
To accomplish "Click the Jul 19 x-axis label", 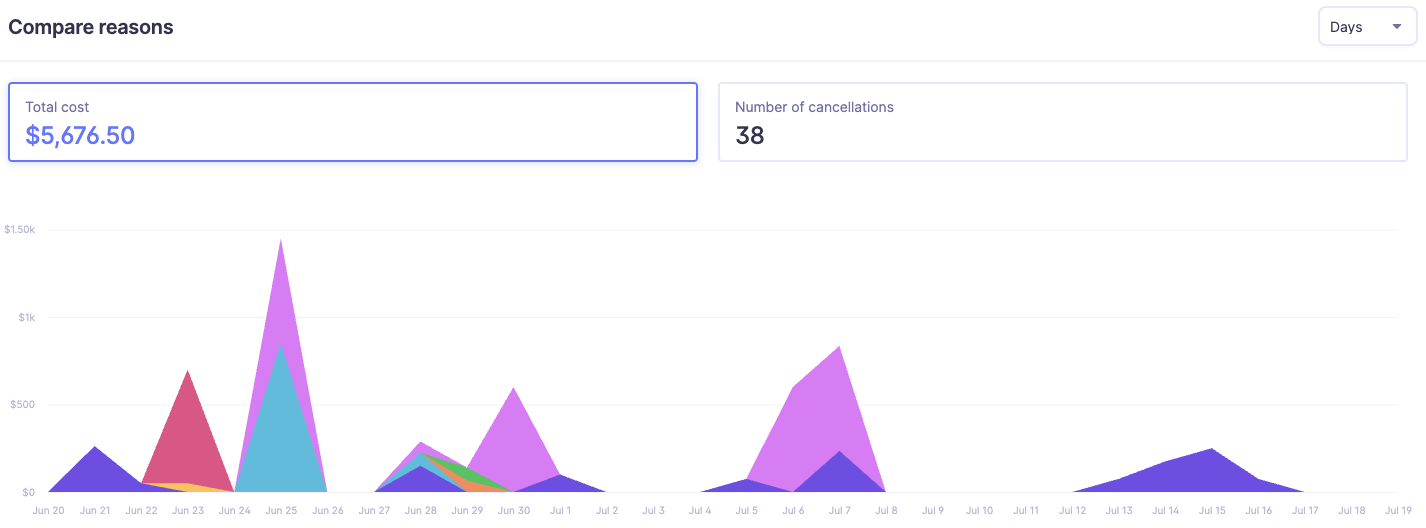I will point(1397,510).
